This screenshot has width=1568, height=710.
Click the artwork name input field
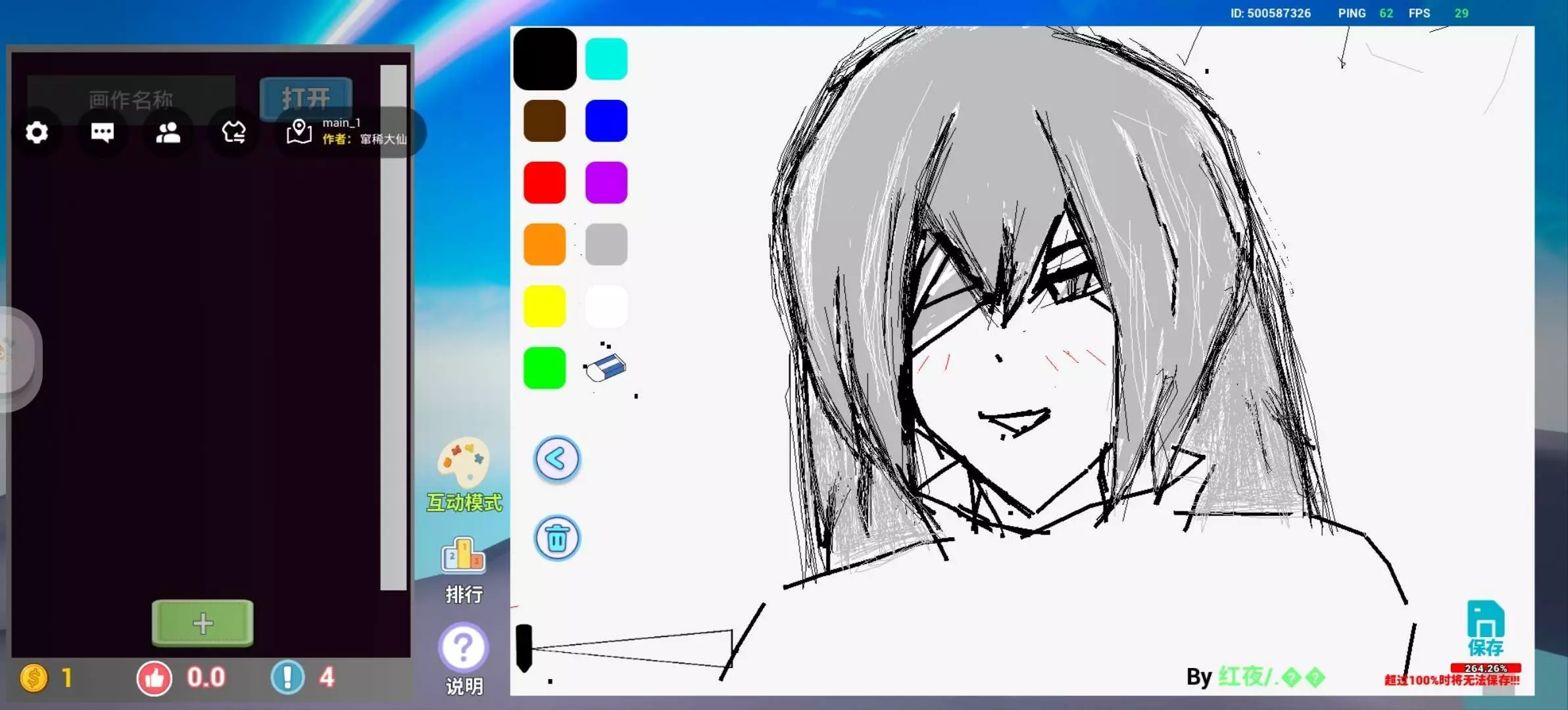(x=131, y=99)
